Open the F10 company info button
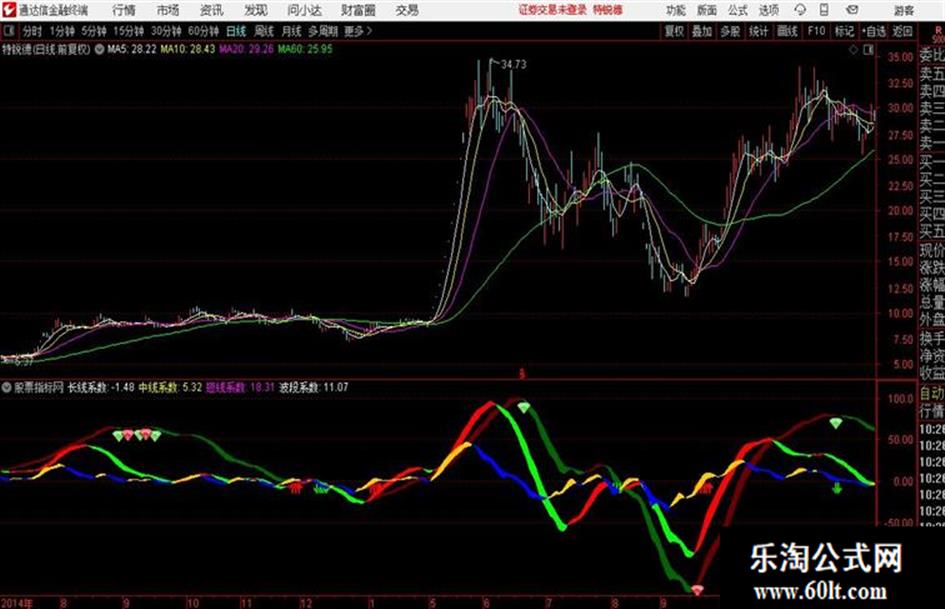Image resolution: width=945 pixels, height=609 pixels. pos(817,31)
